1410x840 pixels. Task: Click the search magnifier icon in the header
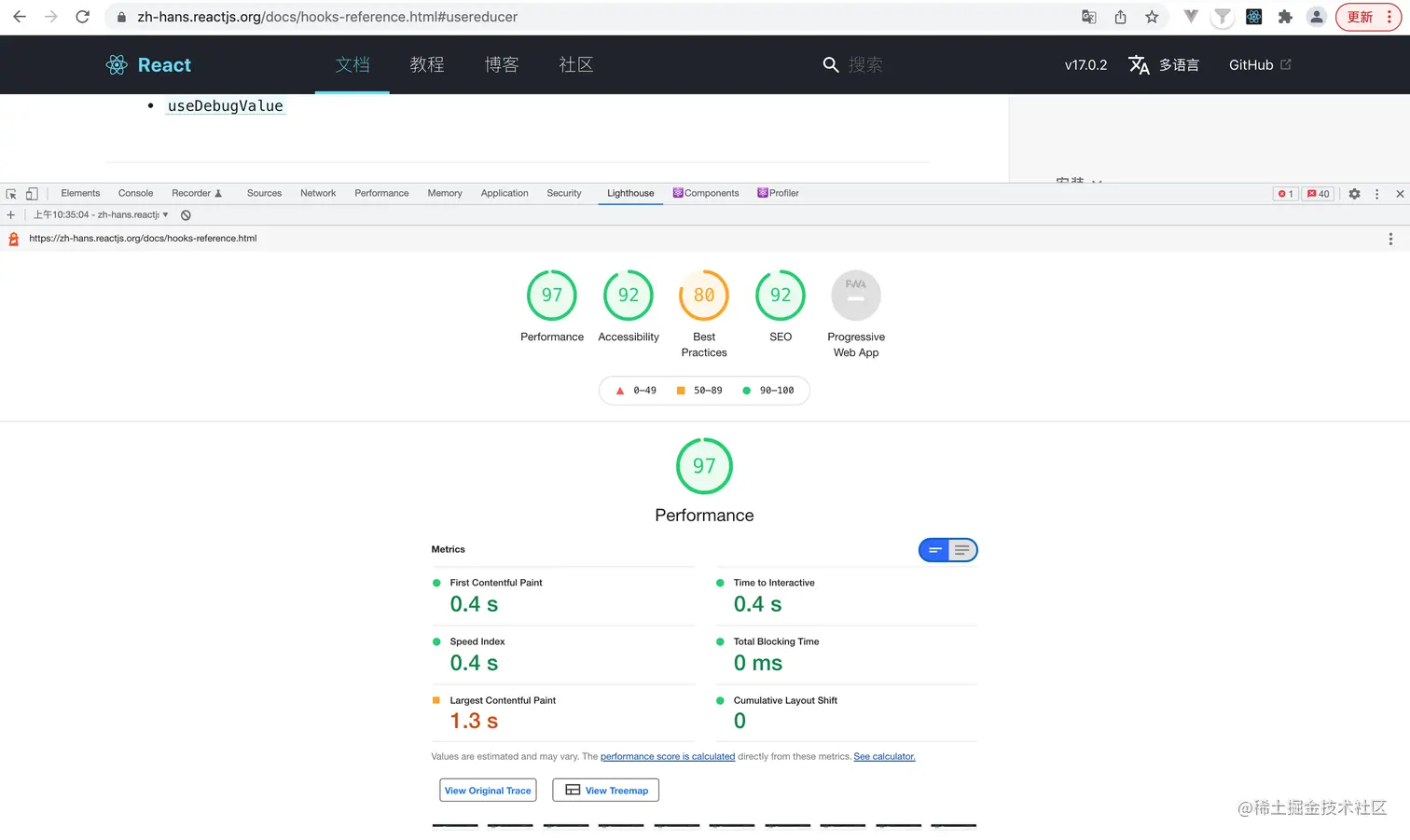[x=830, y=64]
